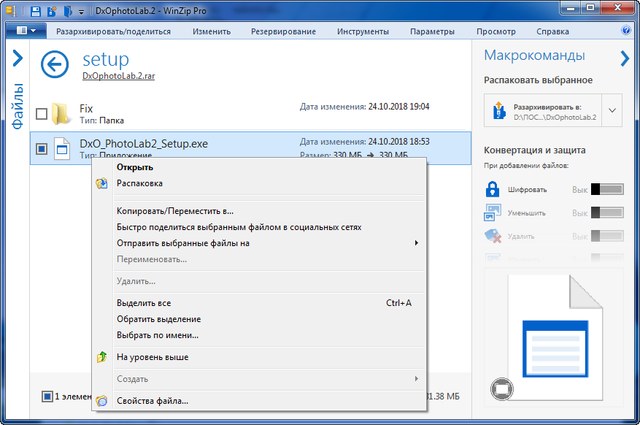Click the DxOphotoLab.2.rar archive link
The image size is (640, 425).
(x=118, y=76)
